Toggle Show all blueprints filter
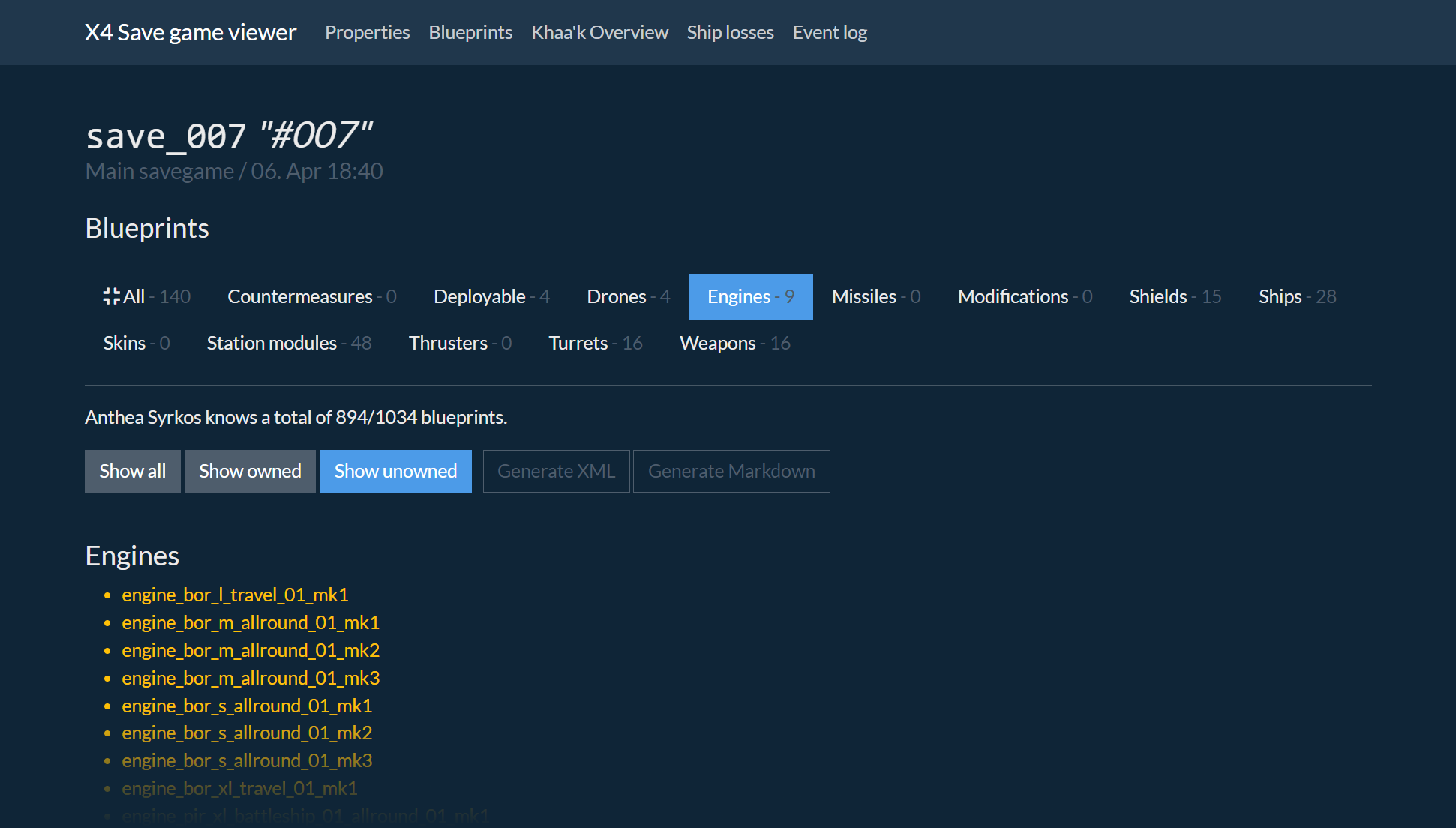This screenshot has height=828, width=1456. pos(133,471)
